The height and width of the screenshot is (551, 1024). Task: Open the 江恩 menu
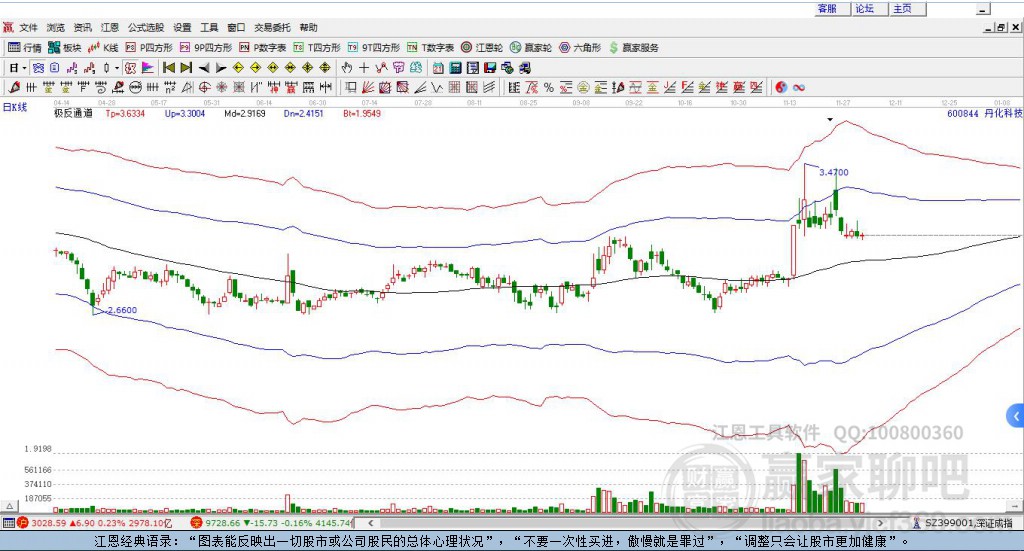click(x=109, y=28)
